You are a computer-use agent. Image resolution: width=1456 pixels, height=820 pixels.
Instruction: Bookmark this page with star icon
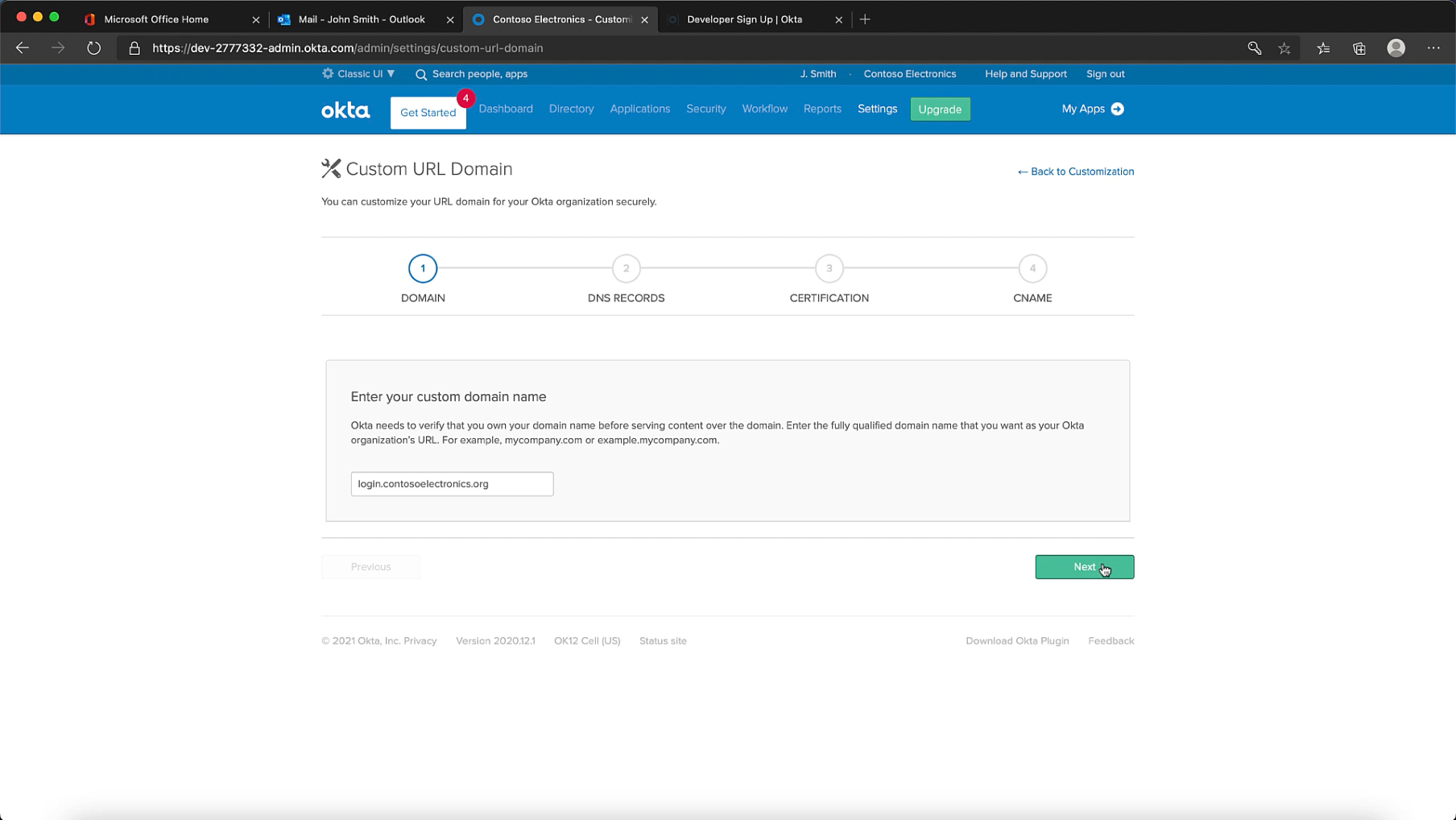pos(1284,48)
